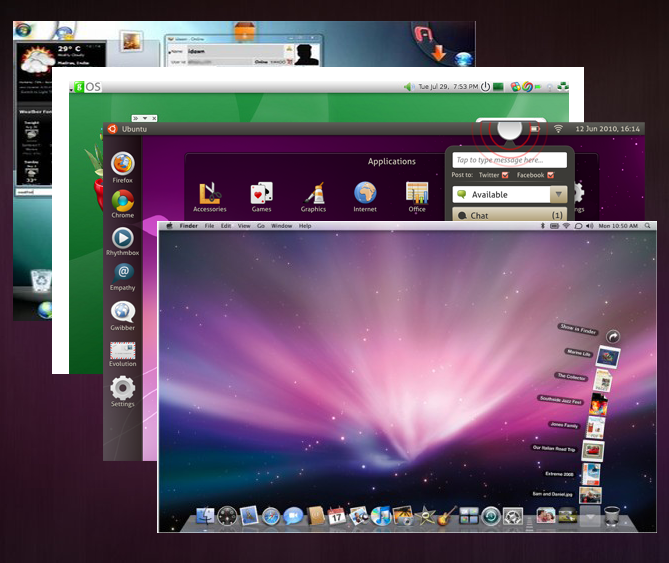
Task: Toggle Facebook checkbox under Post to
Action: coord(550,175)
